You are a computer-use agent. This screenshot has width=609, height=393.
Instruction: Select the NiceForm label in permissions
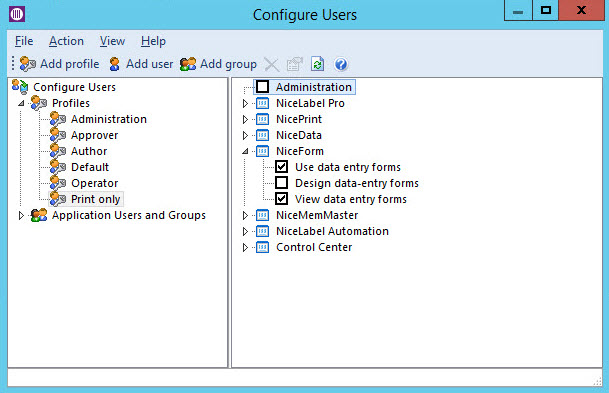(299, 151)
